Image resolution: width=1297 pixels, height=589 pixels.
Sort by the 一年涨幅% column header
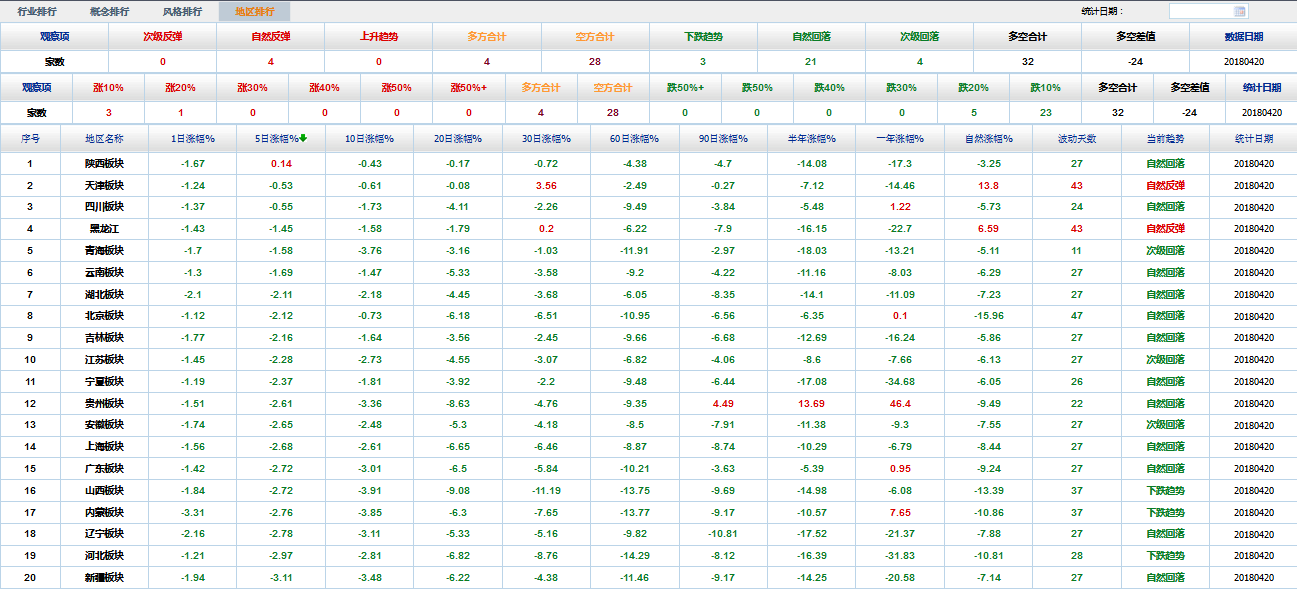coord(900,138)
